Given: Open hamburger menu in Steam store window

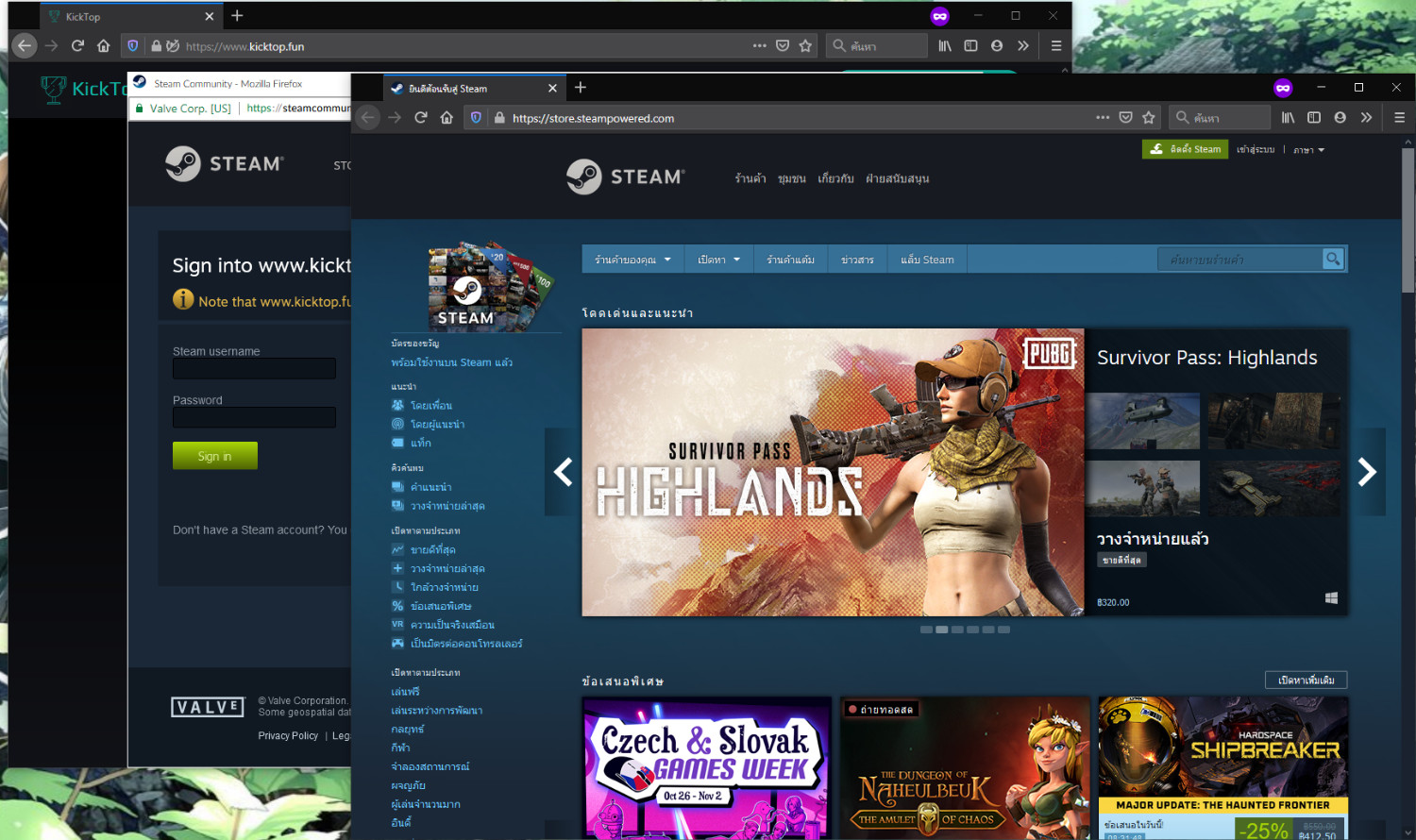Looking at the screenshot, I should point(1399,118).
